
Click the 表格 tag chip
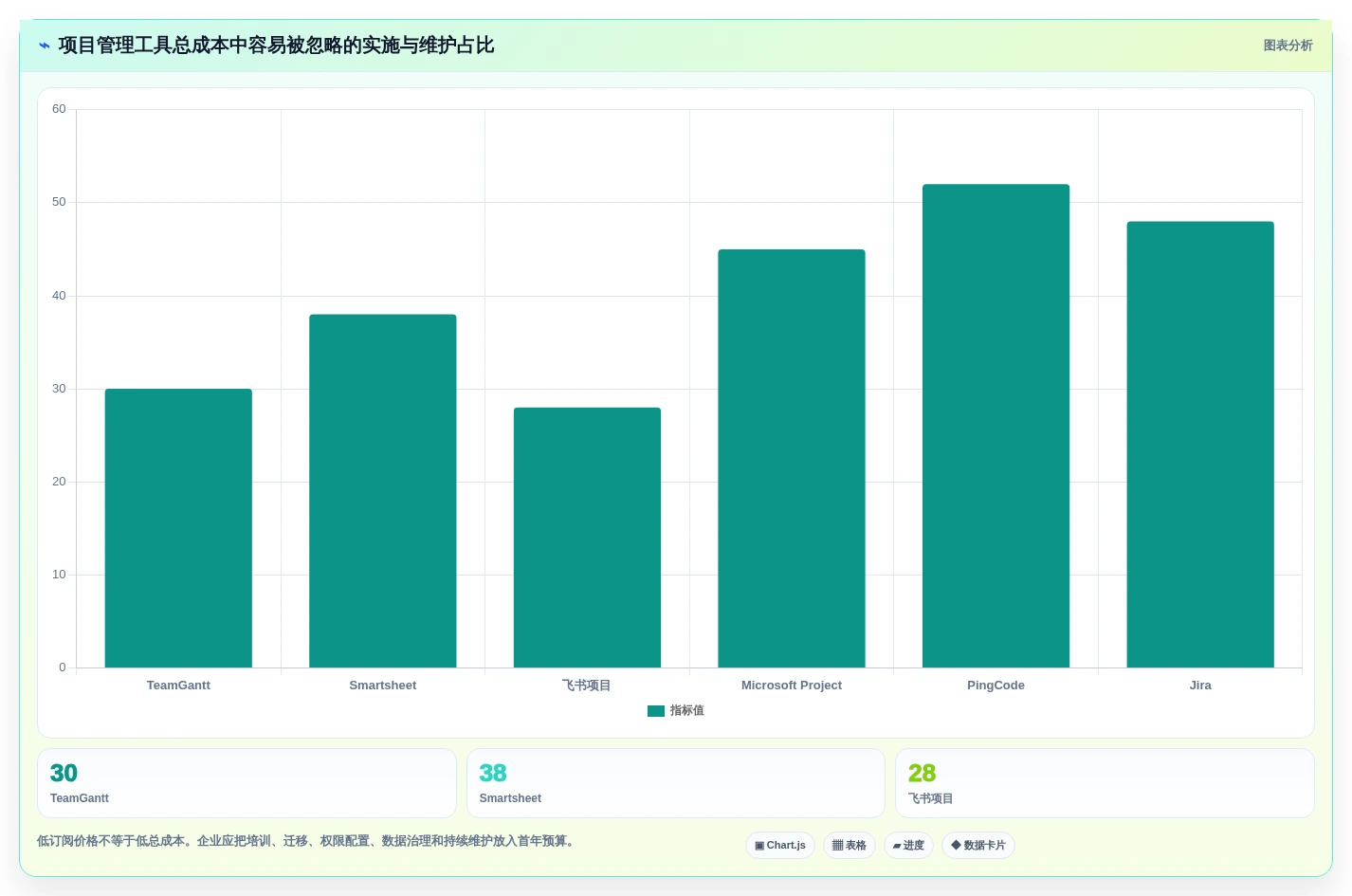(x=850, y=846)
